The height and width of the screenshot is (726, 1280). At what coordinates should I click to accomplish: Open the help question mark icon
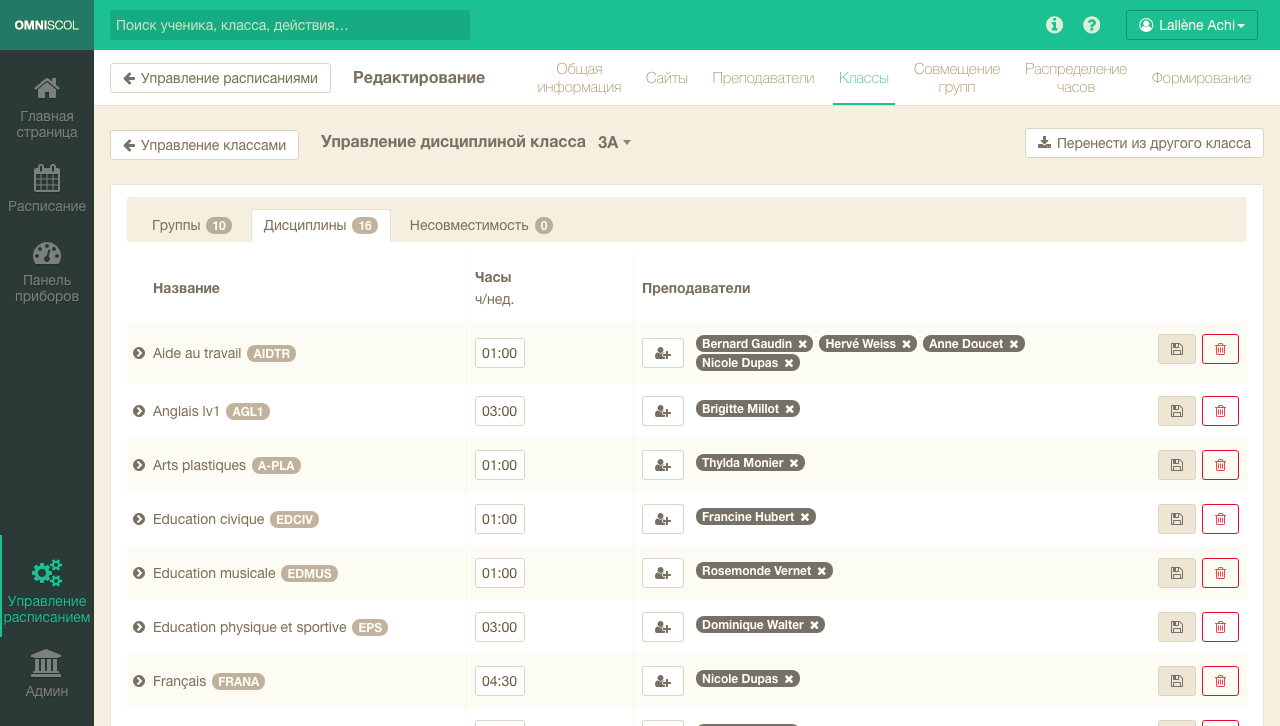(x=1092, y=25)
